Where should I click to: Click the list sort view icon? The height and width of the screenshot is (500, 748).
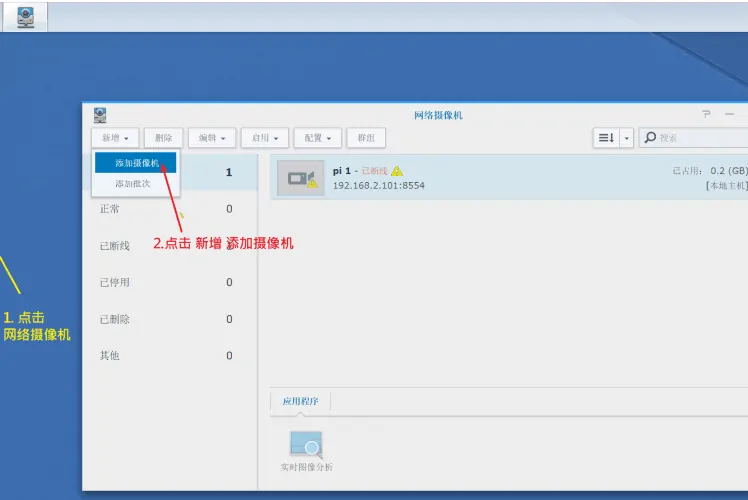(606, 138)
